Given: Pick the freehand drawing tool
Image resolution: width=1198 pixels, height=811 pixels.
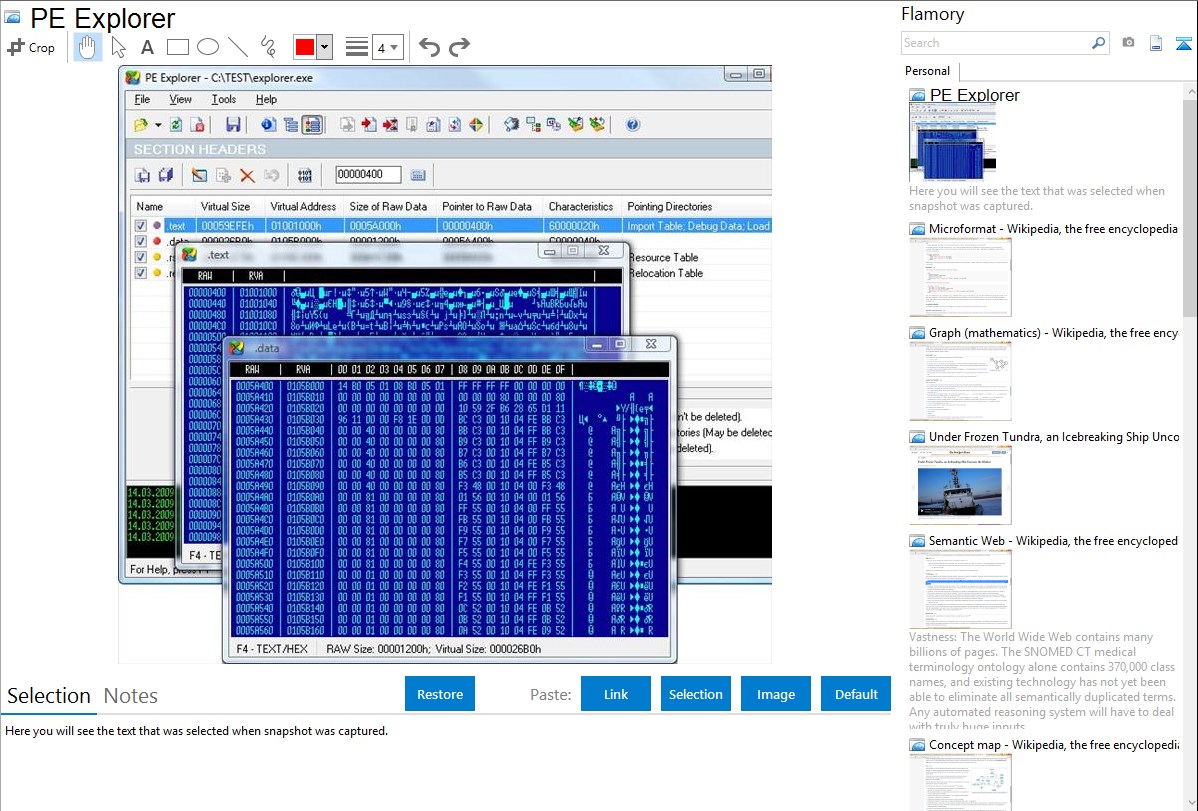Looking at the screenshot, I should click(x=268, y=47).
